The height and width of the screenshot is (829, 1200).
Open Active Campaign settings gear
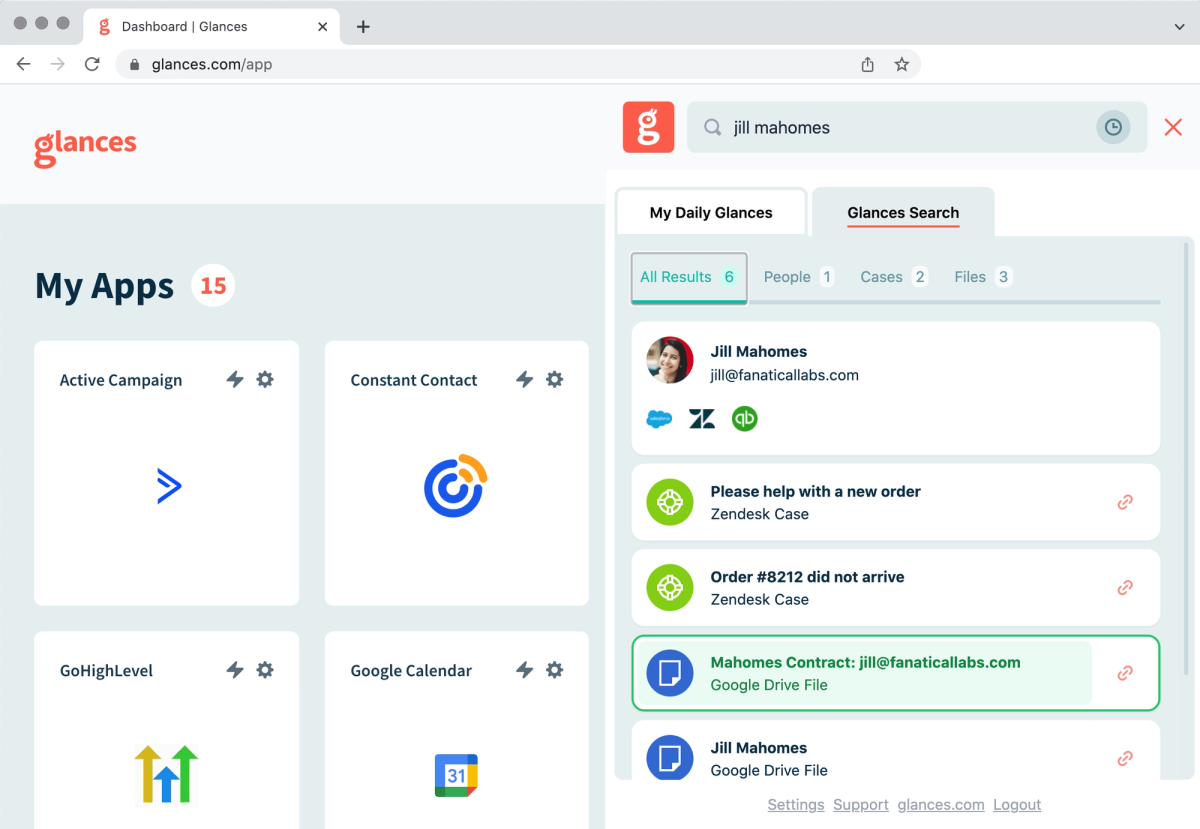pos(265,379)
